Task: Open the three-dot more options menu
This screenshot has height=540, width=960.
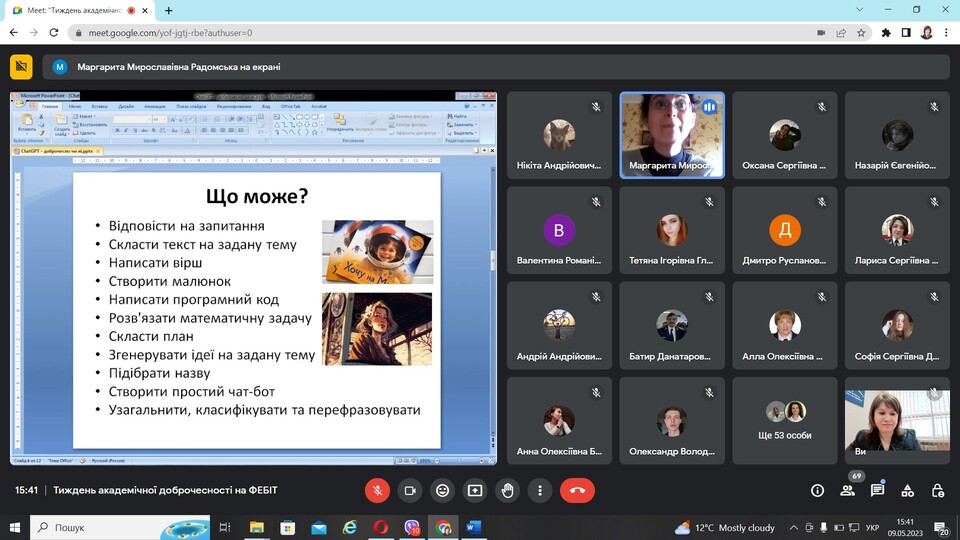Action: [x=540, y=490]
